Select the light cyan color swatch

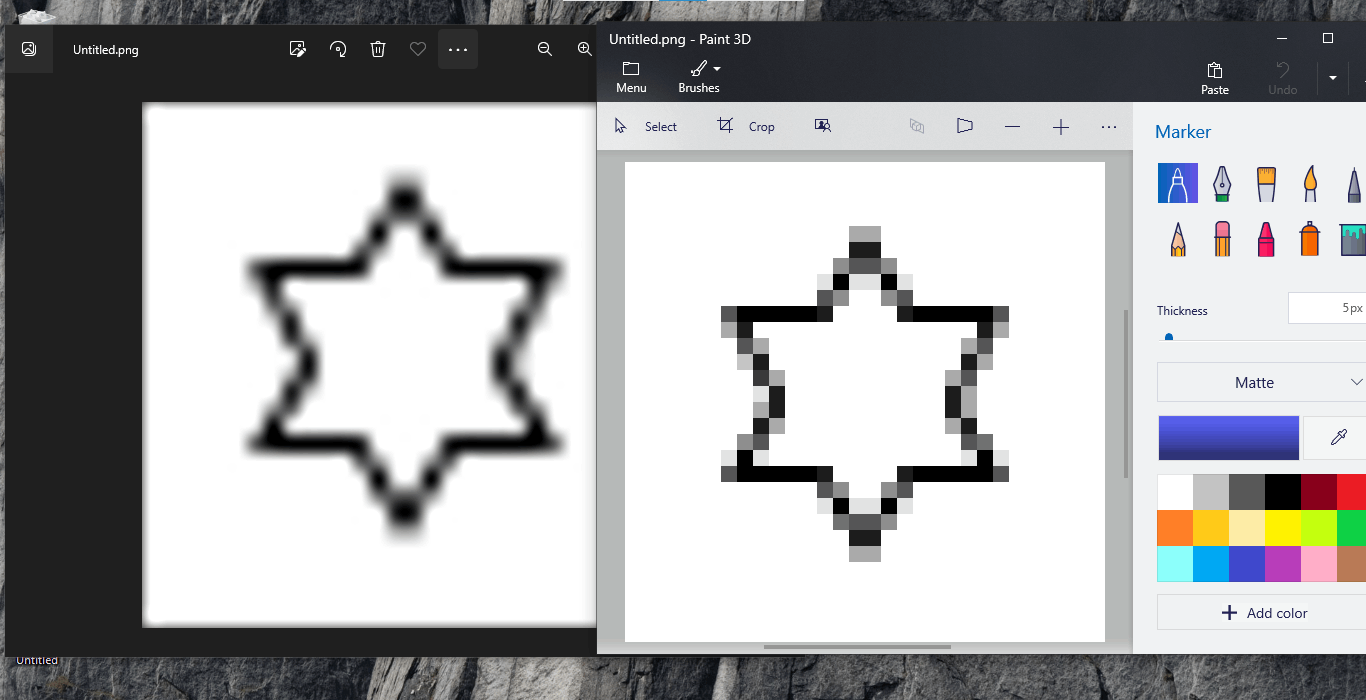coord(1175,564)
